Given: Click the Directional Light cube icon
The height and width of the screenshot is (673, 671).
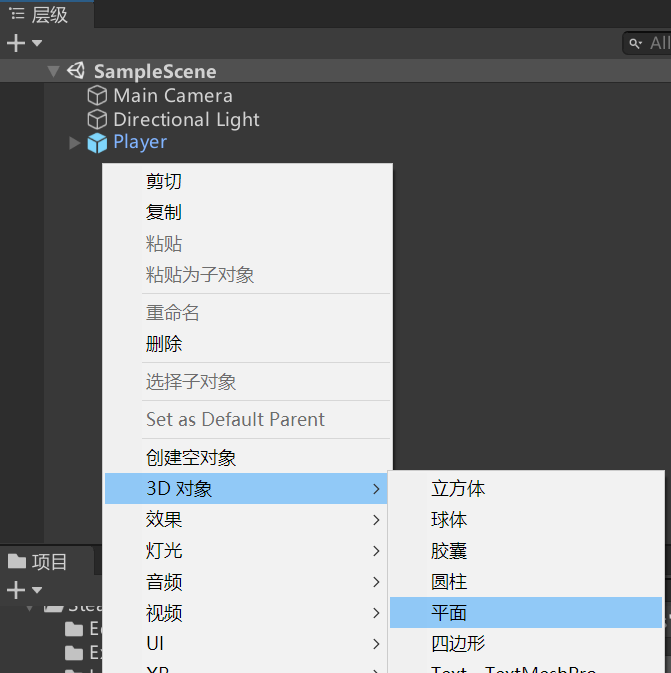Looking at the screenshot, I should [97, 119].
